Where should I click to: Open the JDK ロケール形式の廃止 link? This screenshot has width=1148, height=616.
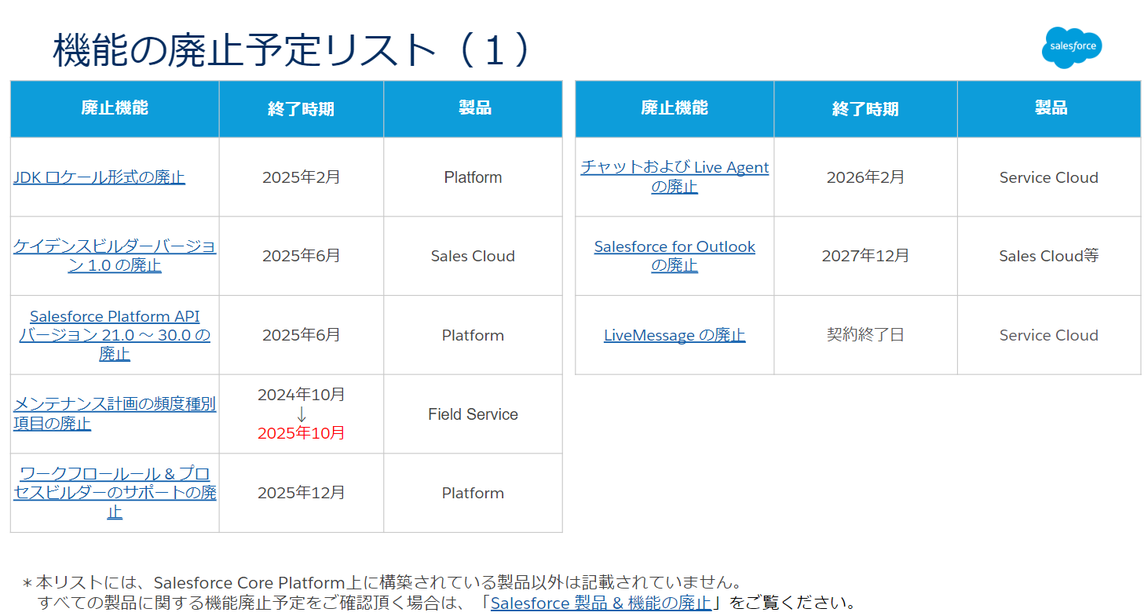(x=99, y=177)
